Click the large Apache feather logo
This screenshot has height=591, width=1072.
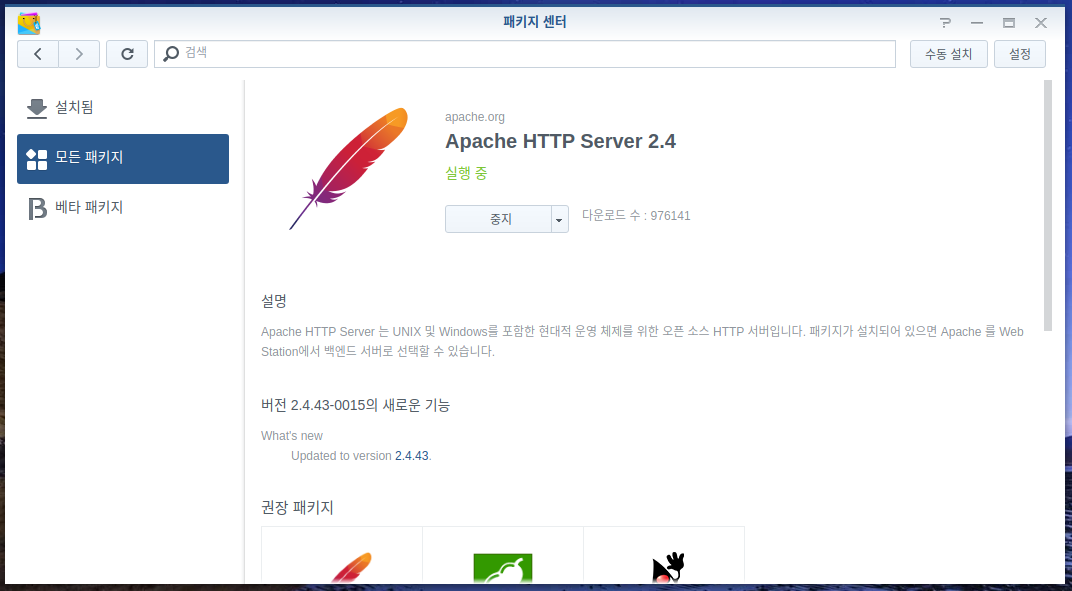pos(349,168)
